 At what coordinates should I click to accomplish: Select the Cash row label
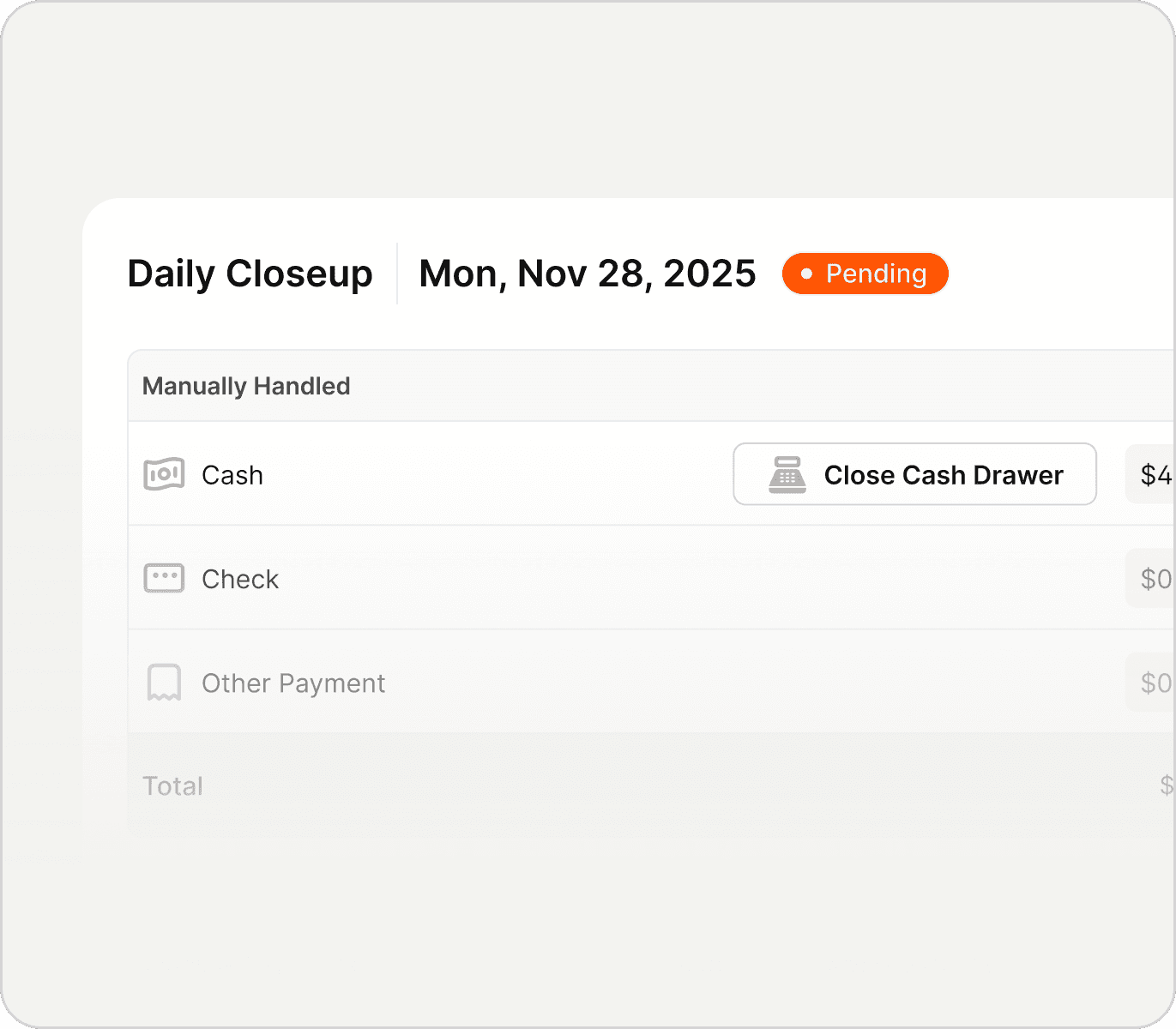[232, 475]
